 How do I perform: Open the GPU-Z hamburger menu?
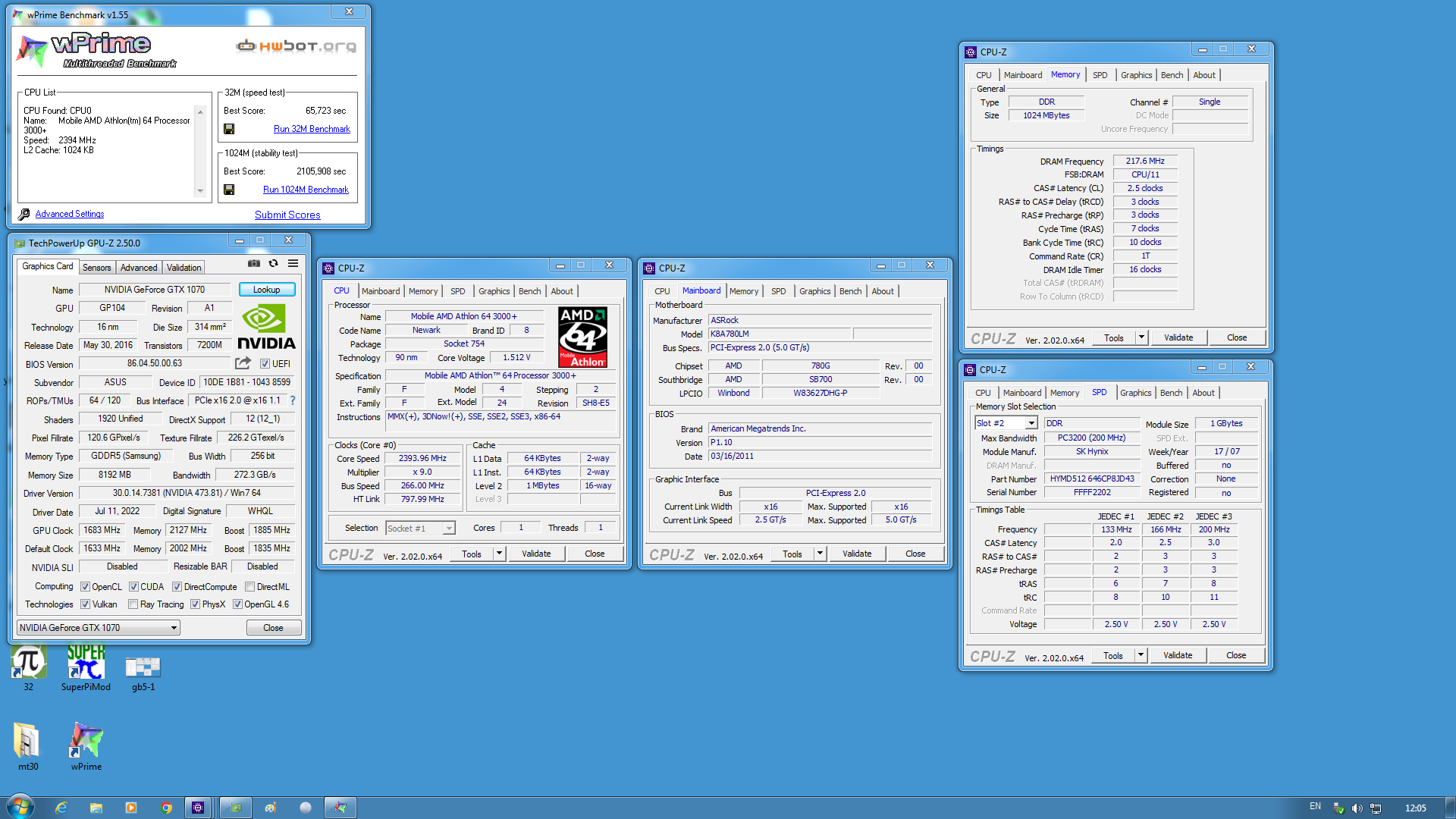(293, 264)
